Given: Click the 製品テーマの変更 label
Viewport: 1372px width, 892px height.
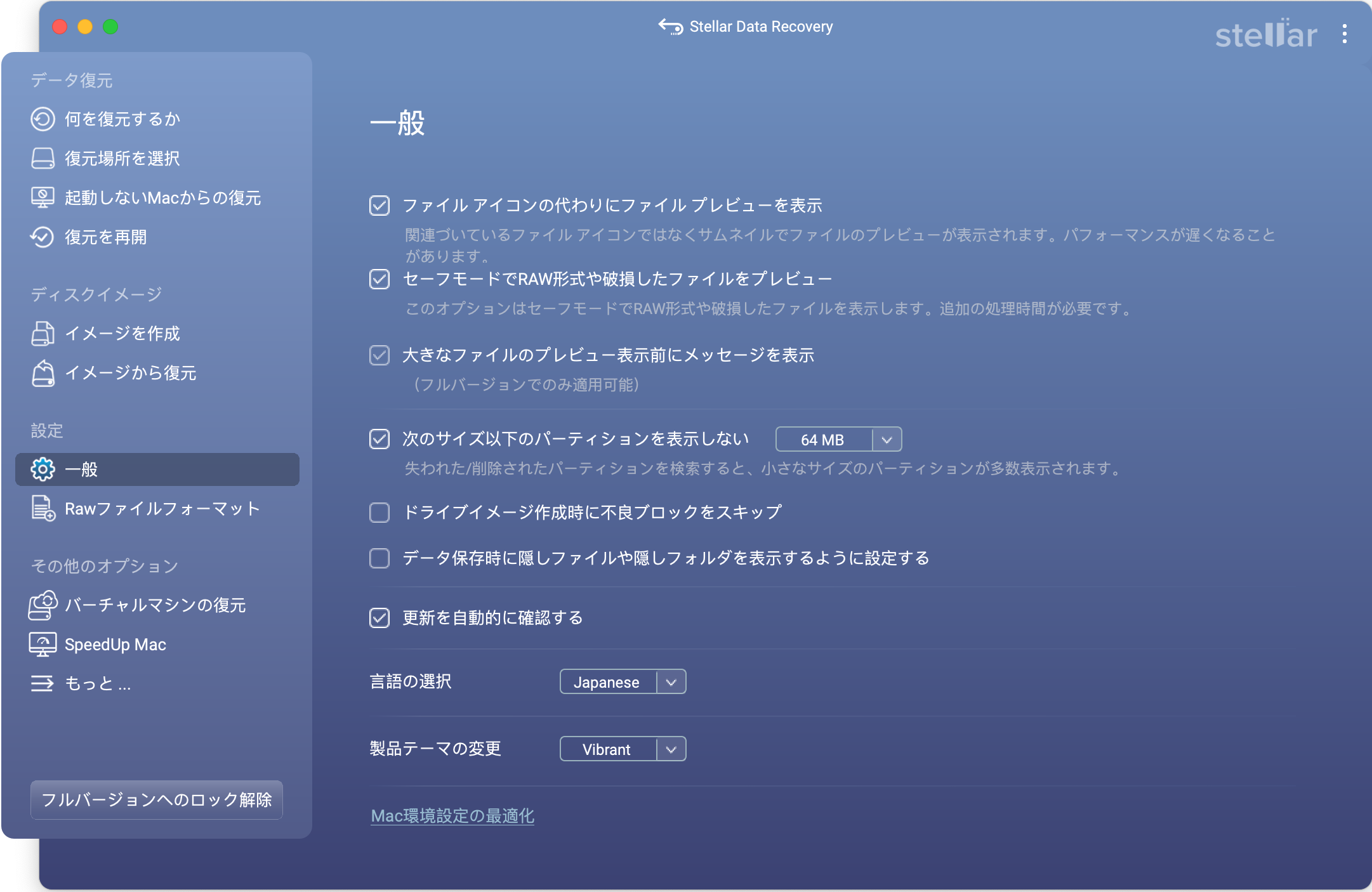Looking at the screenshot, I should [435, 749].
